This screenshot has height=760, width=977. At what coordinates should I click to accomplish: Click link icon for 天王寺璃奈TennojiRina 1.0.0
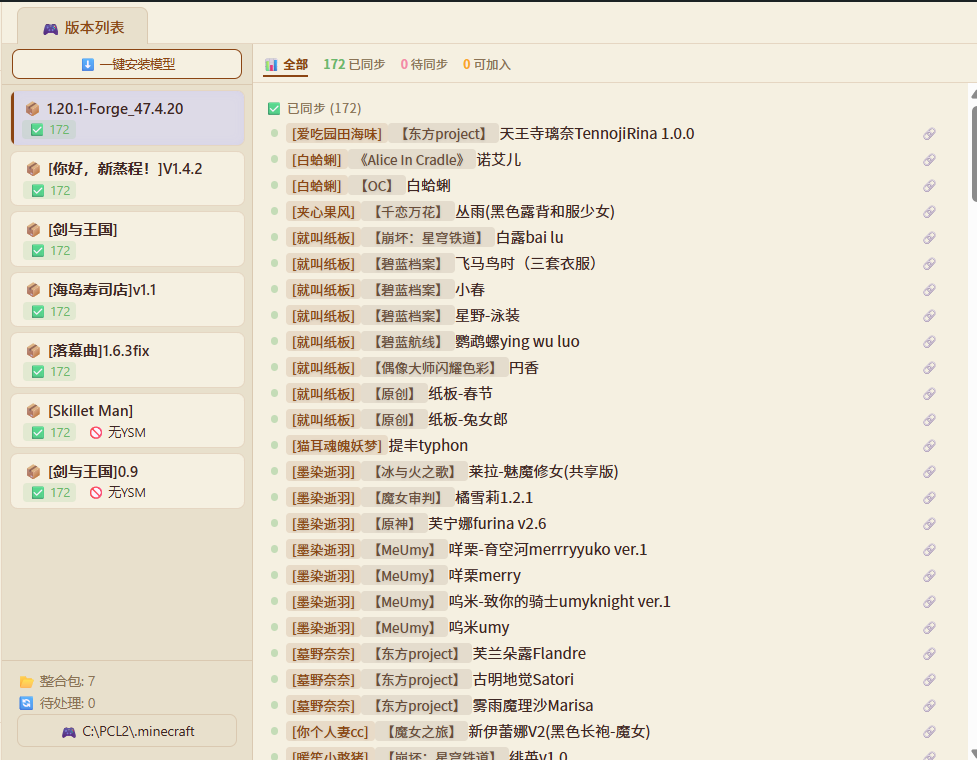[x=929, y=134]
